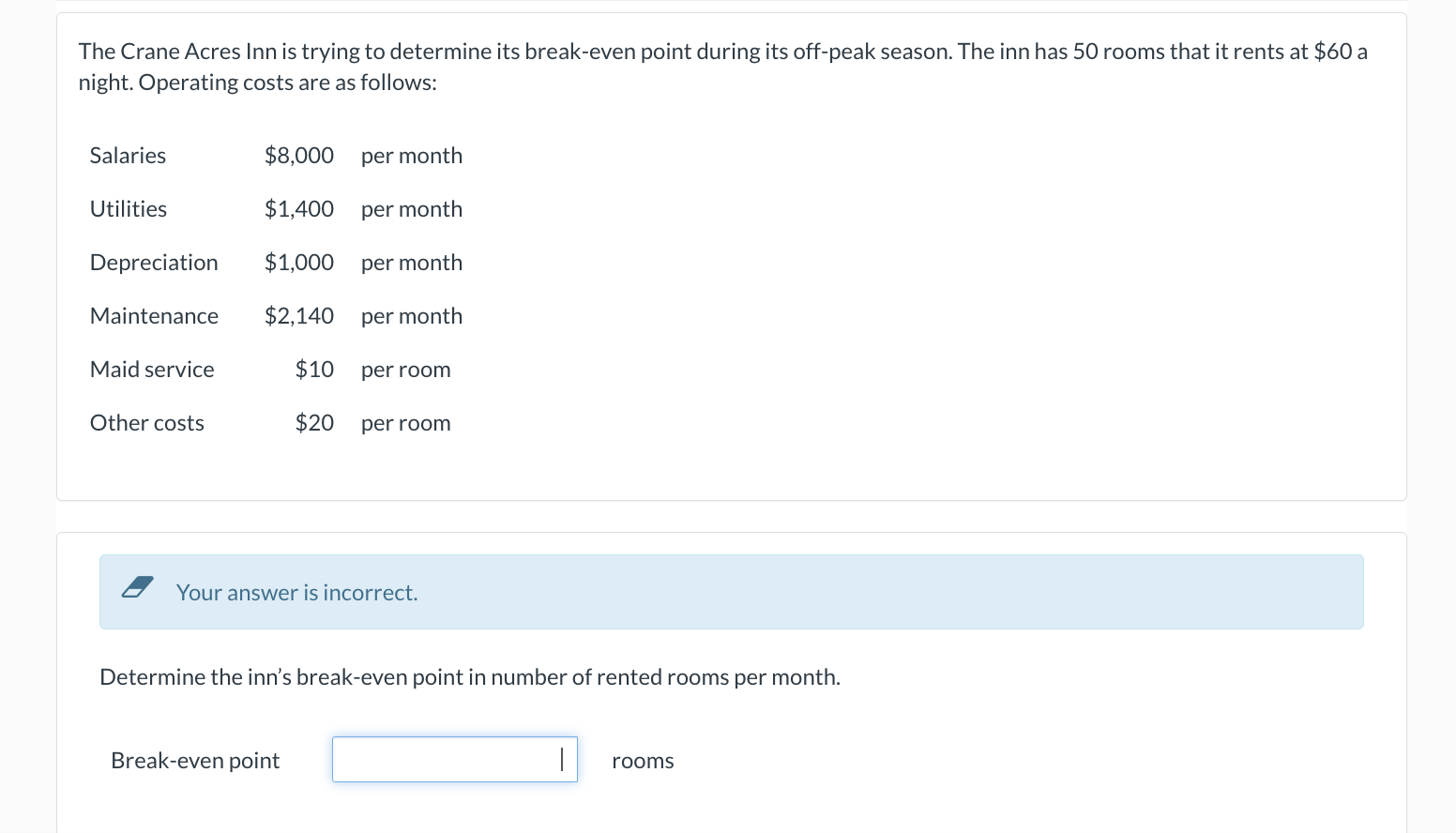Click the Depreciation row label

tap(154, 263)
